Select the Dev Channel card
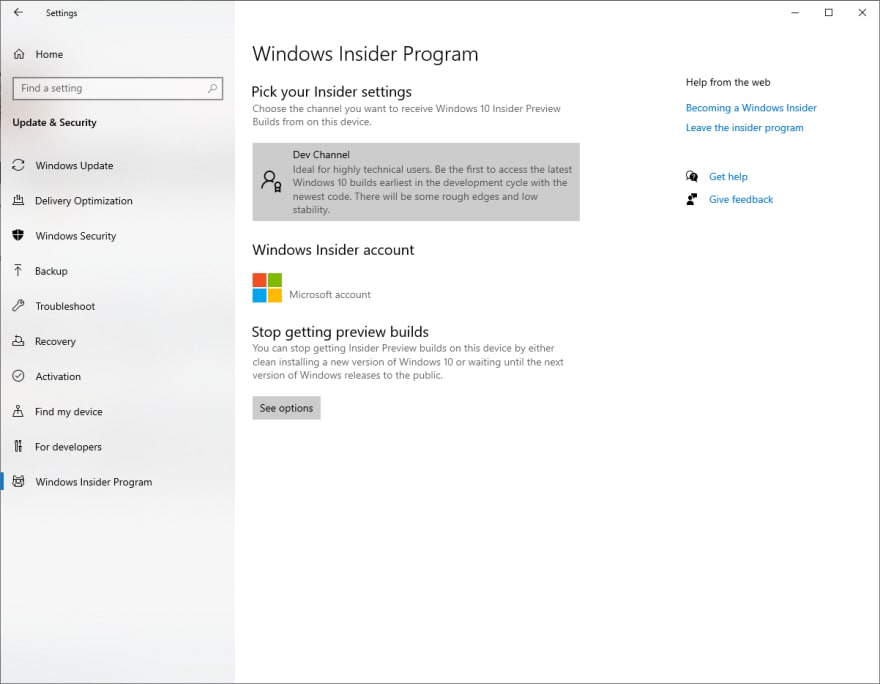This screenshot has width=880, height=684. point(416,182)
